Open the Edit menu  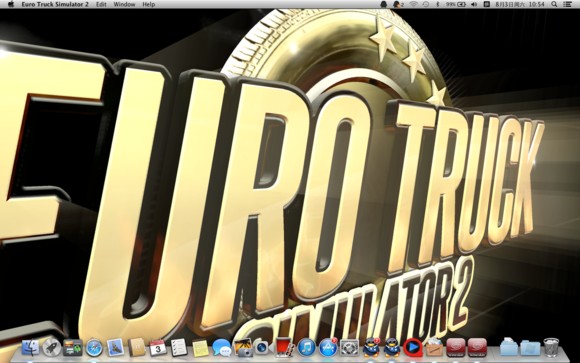pyautogui.click(x=101, y=4)
